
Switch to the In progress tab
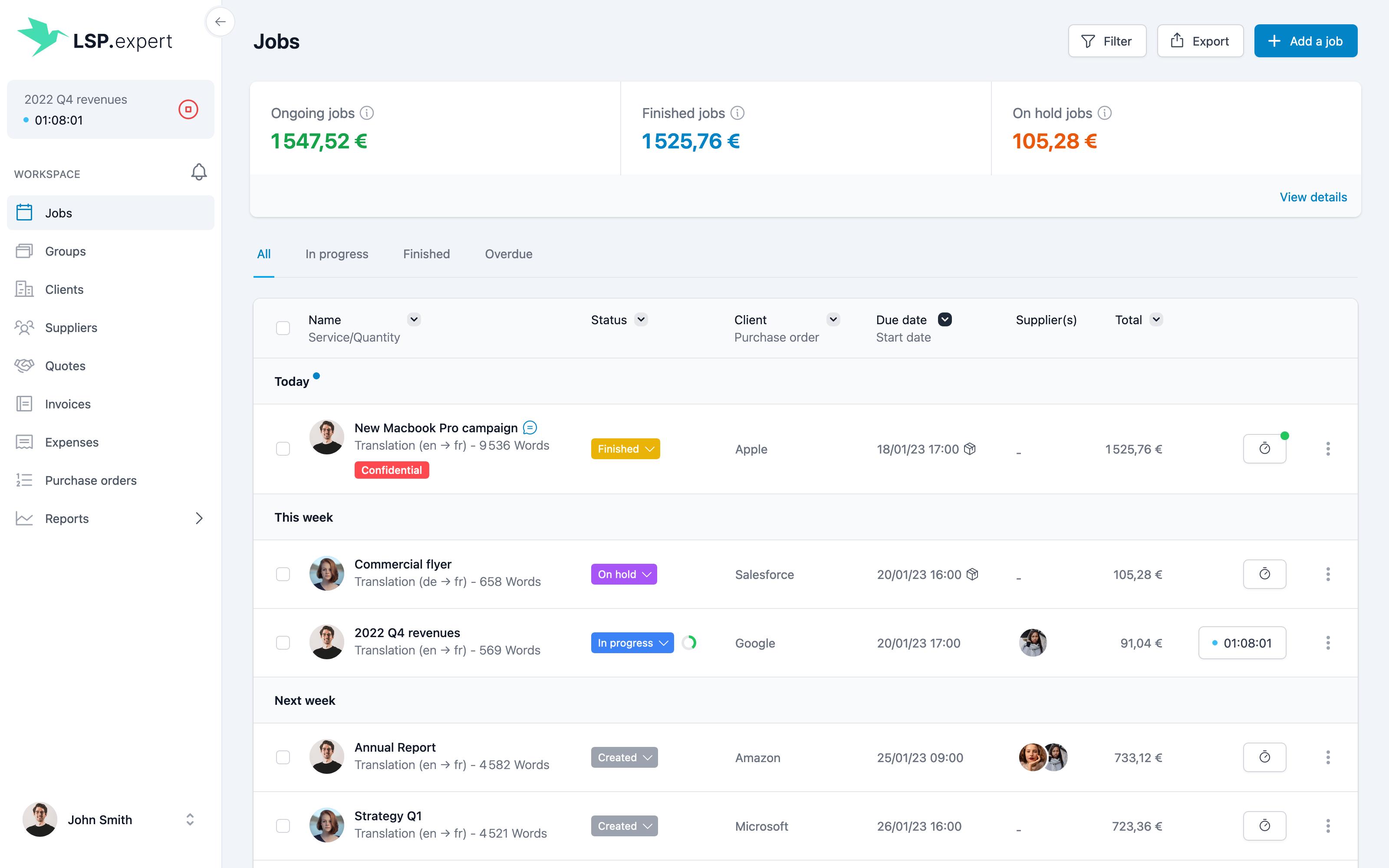(337, 254)
